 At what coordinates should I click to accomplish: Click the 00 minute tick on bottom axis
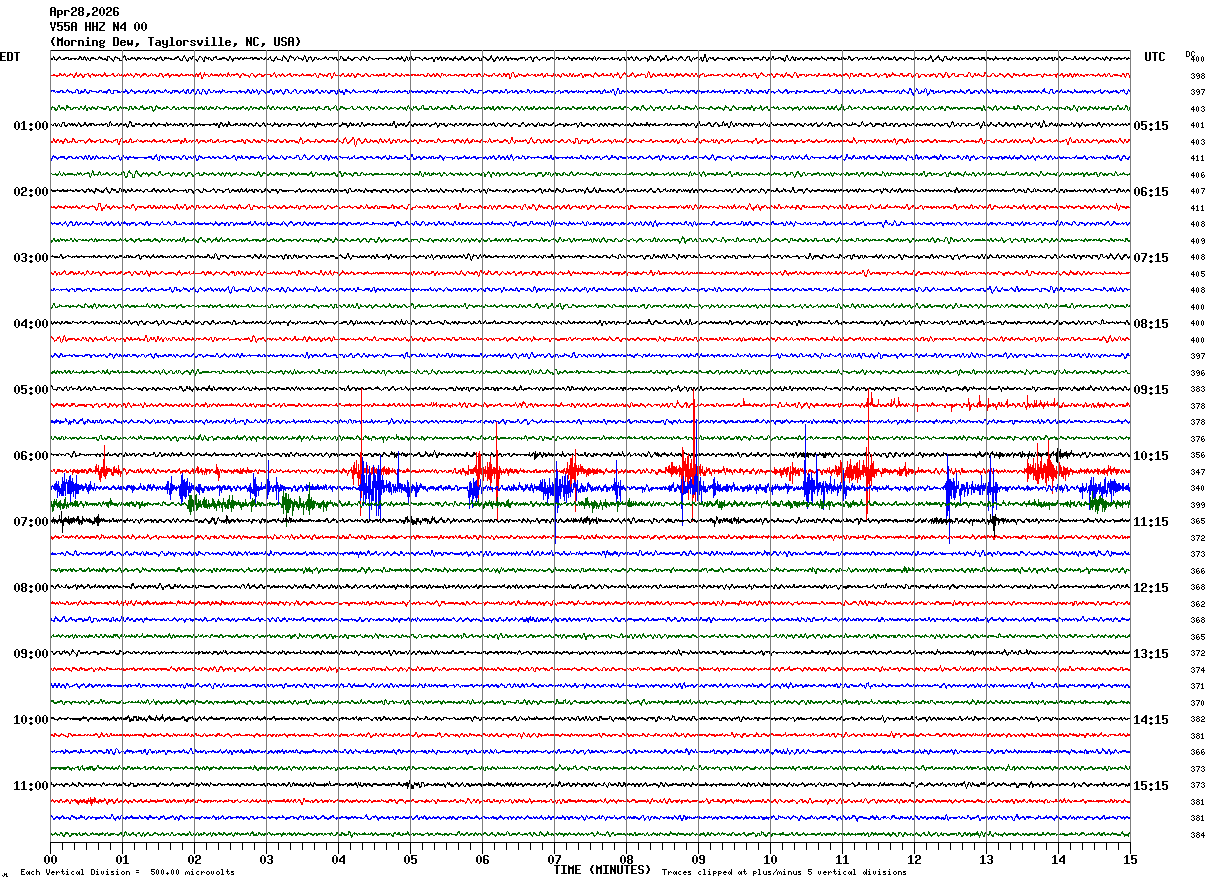point(50,859)
